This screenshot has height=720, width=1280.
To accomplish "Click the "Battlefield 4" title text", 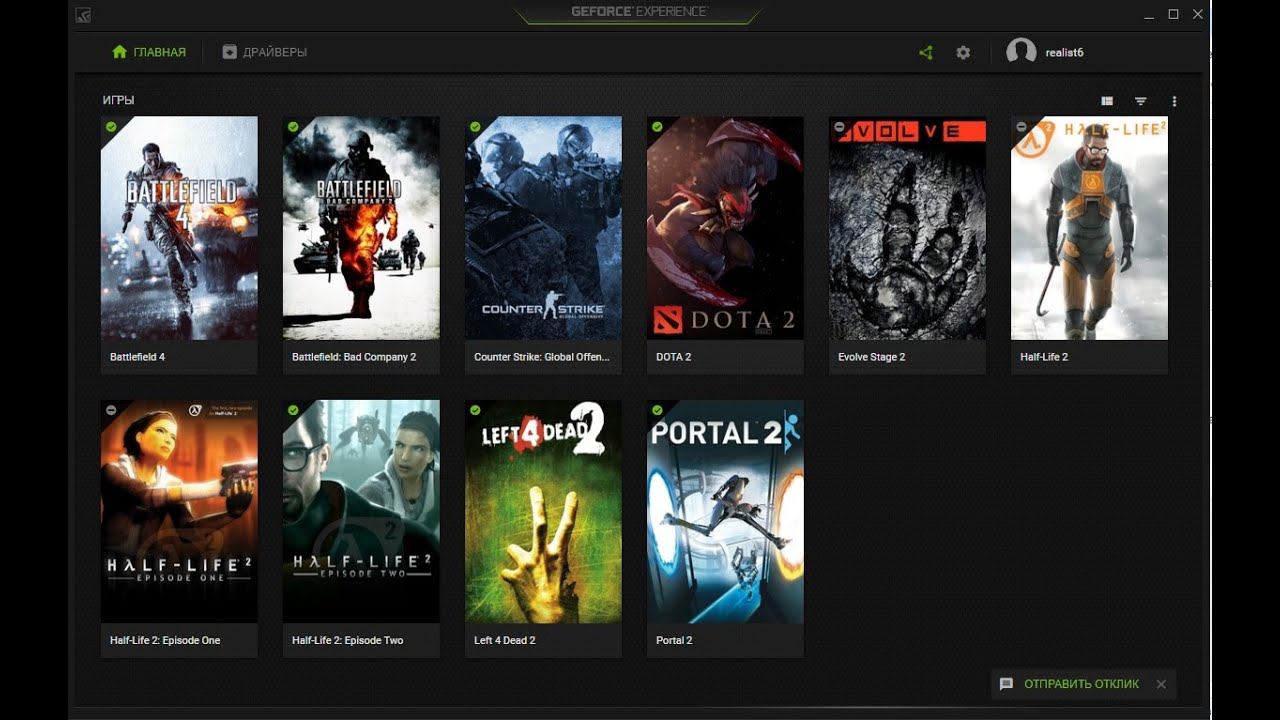I will pos(137,357).
